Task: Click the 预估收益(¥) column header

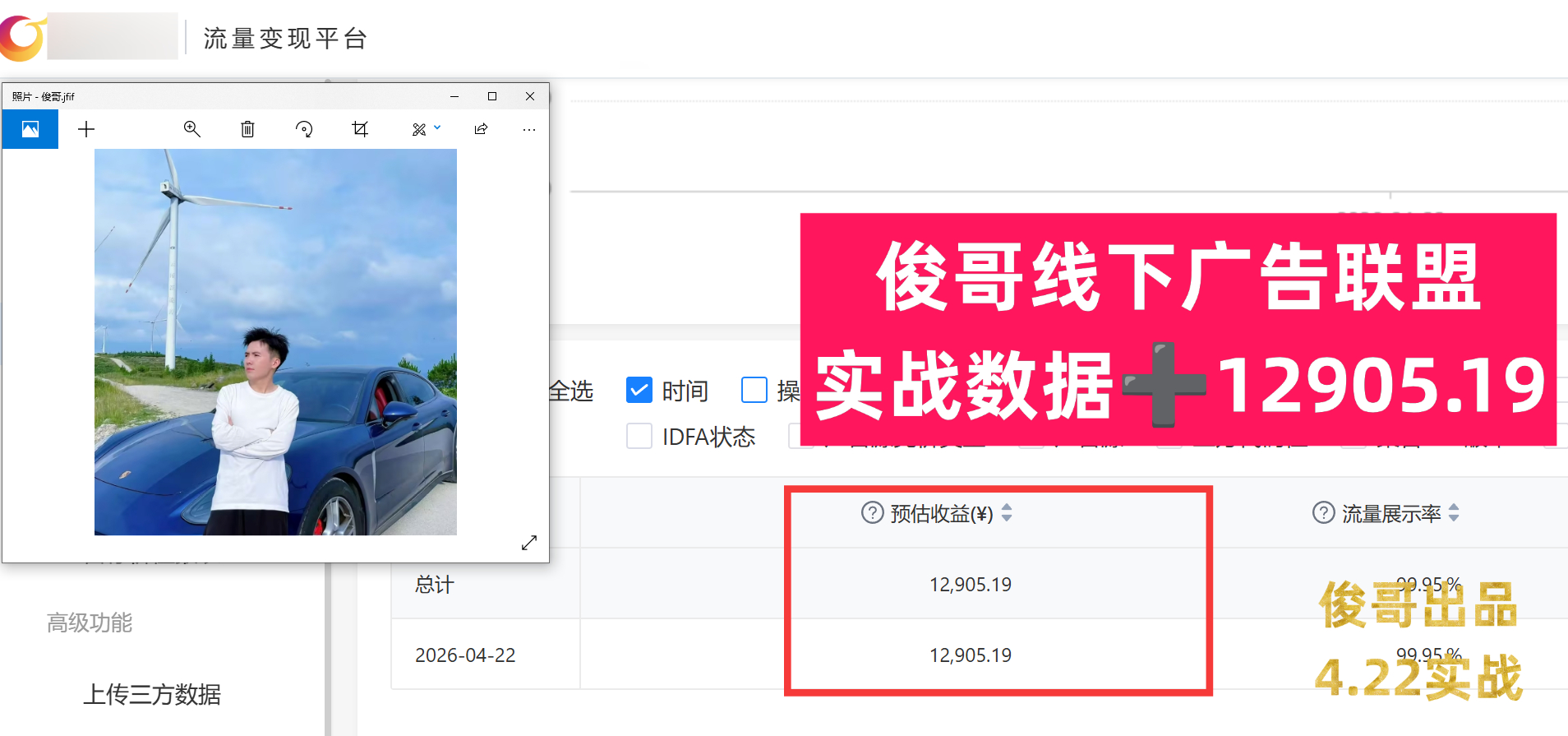Action: (x=942, y=514)
